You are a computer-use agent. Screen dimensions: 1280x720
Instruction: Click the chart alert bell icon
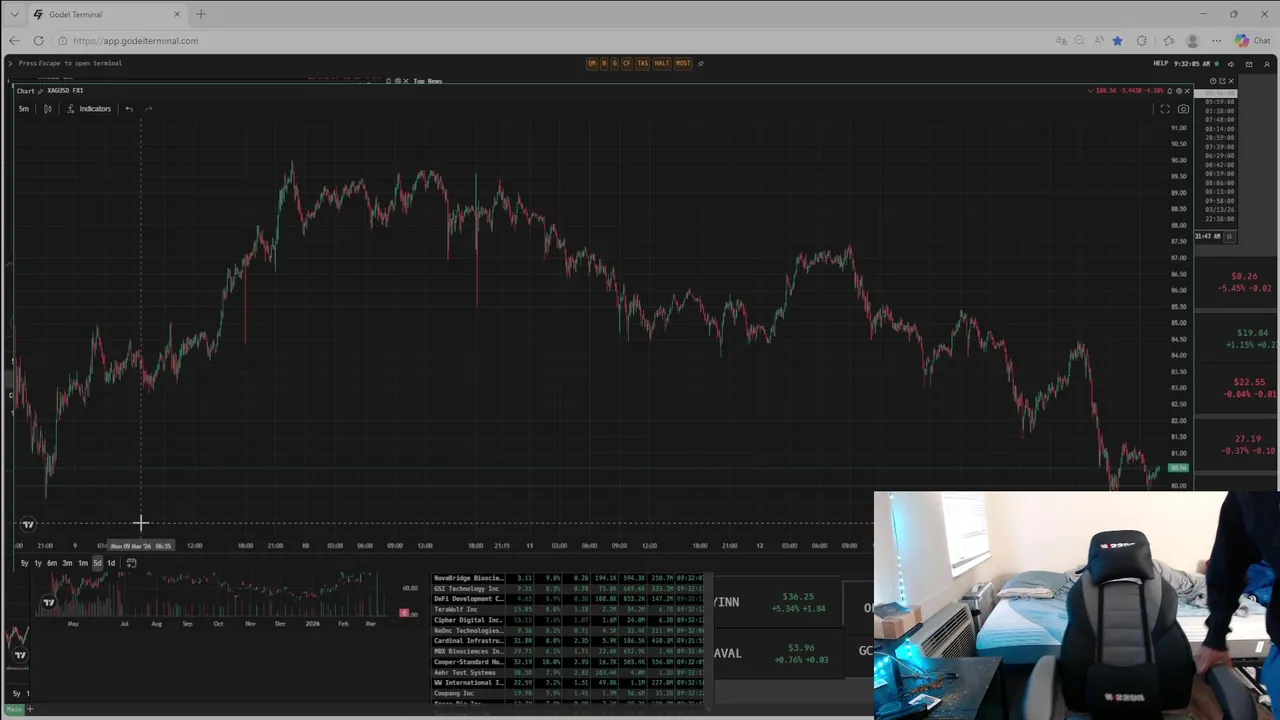click(1171, 91)
